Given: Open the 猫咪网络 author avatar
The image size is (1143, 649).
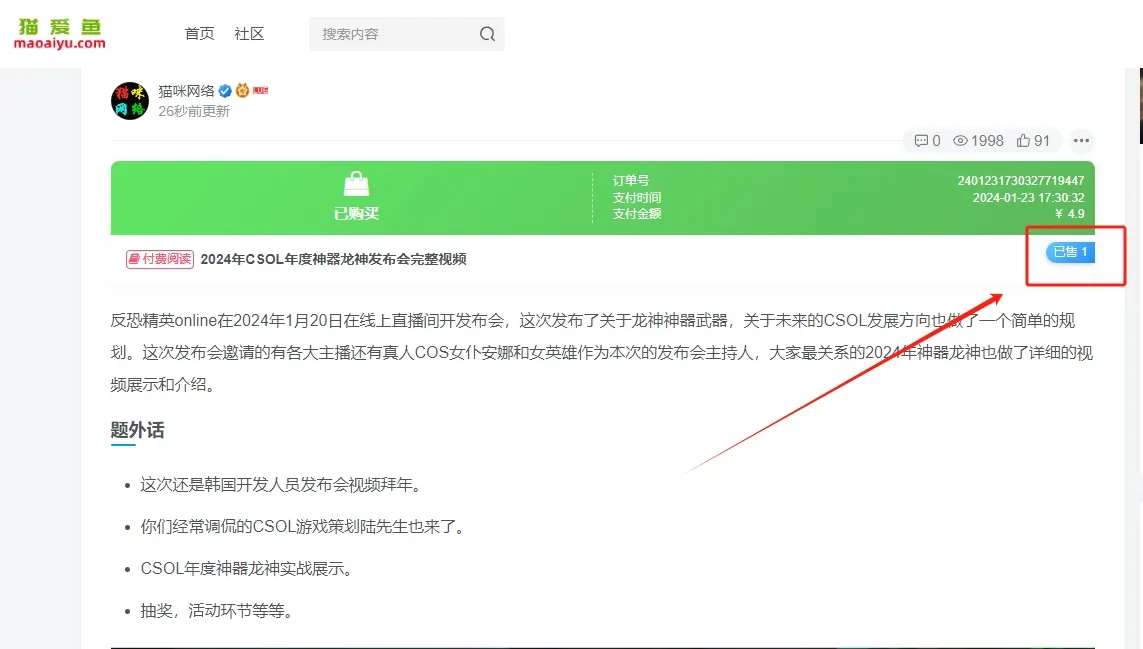Looking at the screenshot, I should click(130, 101).
